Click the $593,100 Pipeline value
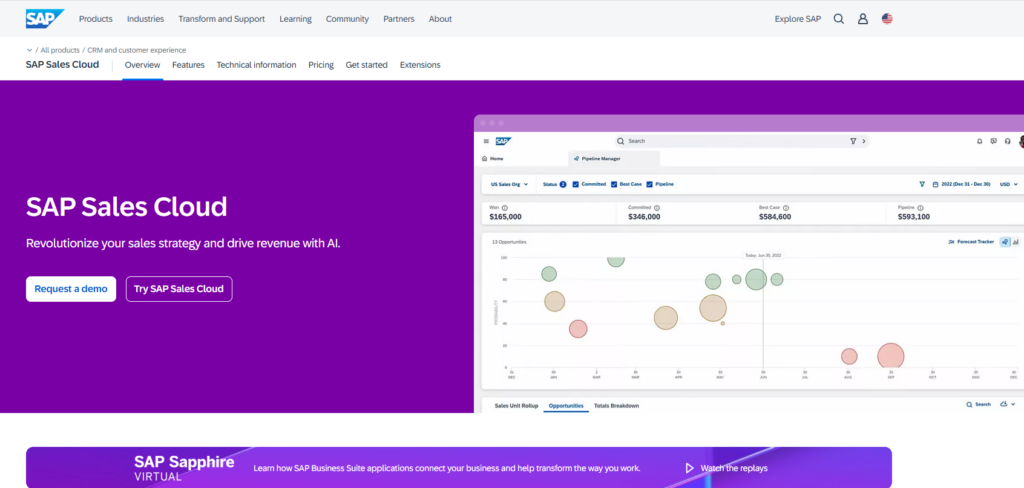 point(914,217)
